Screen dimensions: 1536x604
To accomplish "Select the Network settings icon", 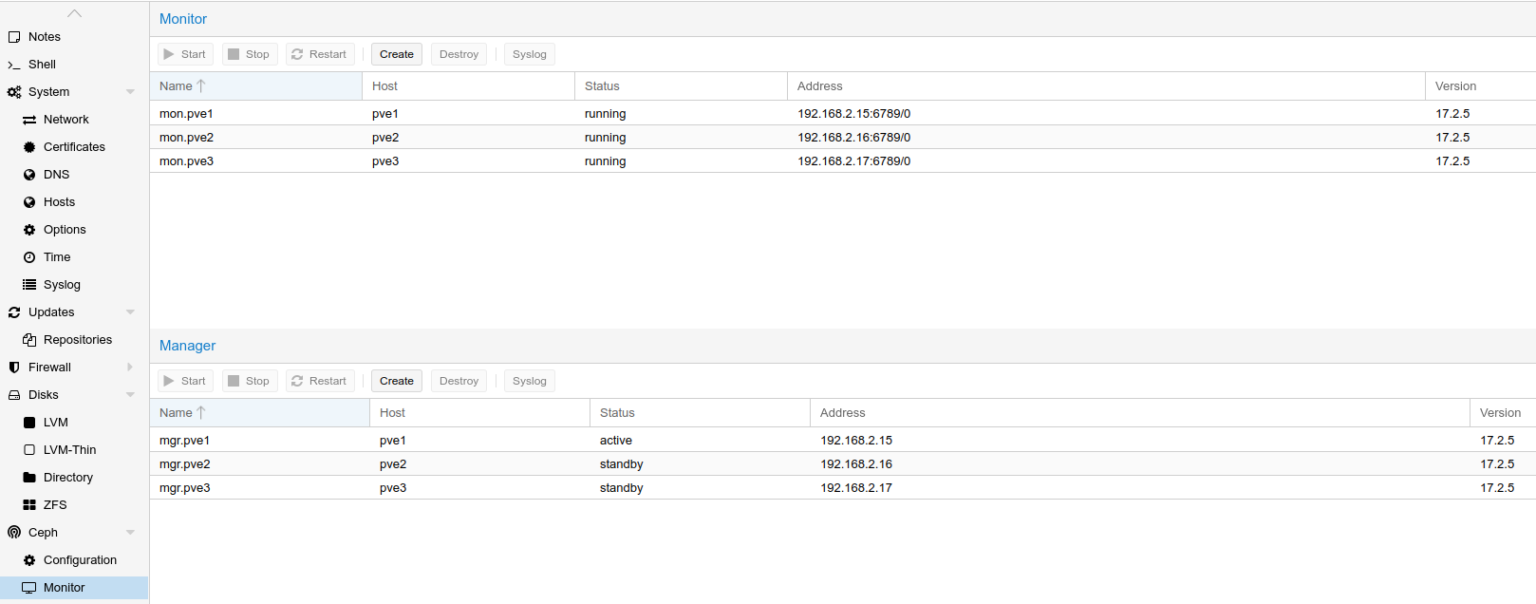I will tap(32, 119).
